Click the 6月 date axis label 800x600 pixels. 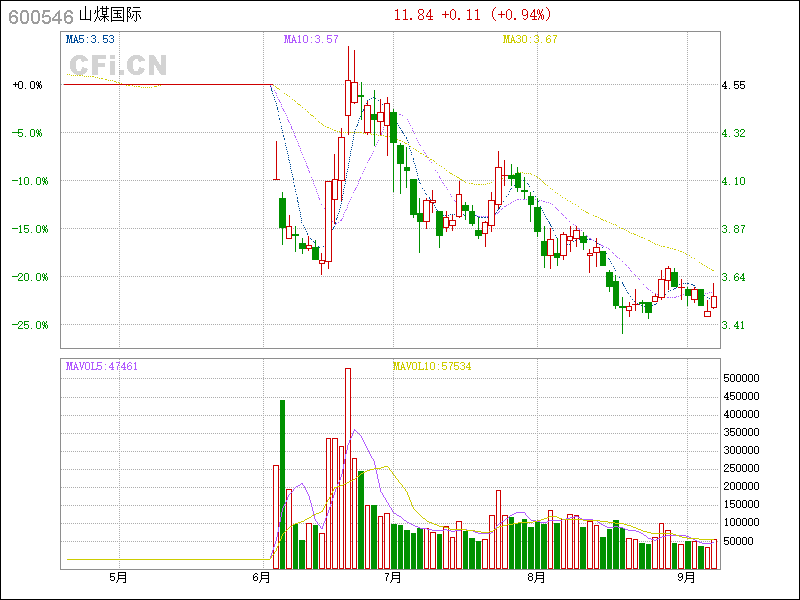(262, 577)
